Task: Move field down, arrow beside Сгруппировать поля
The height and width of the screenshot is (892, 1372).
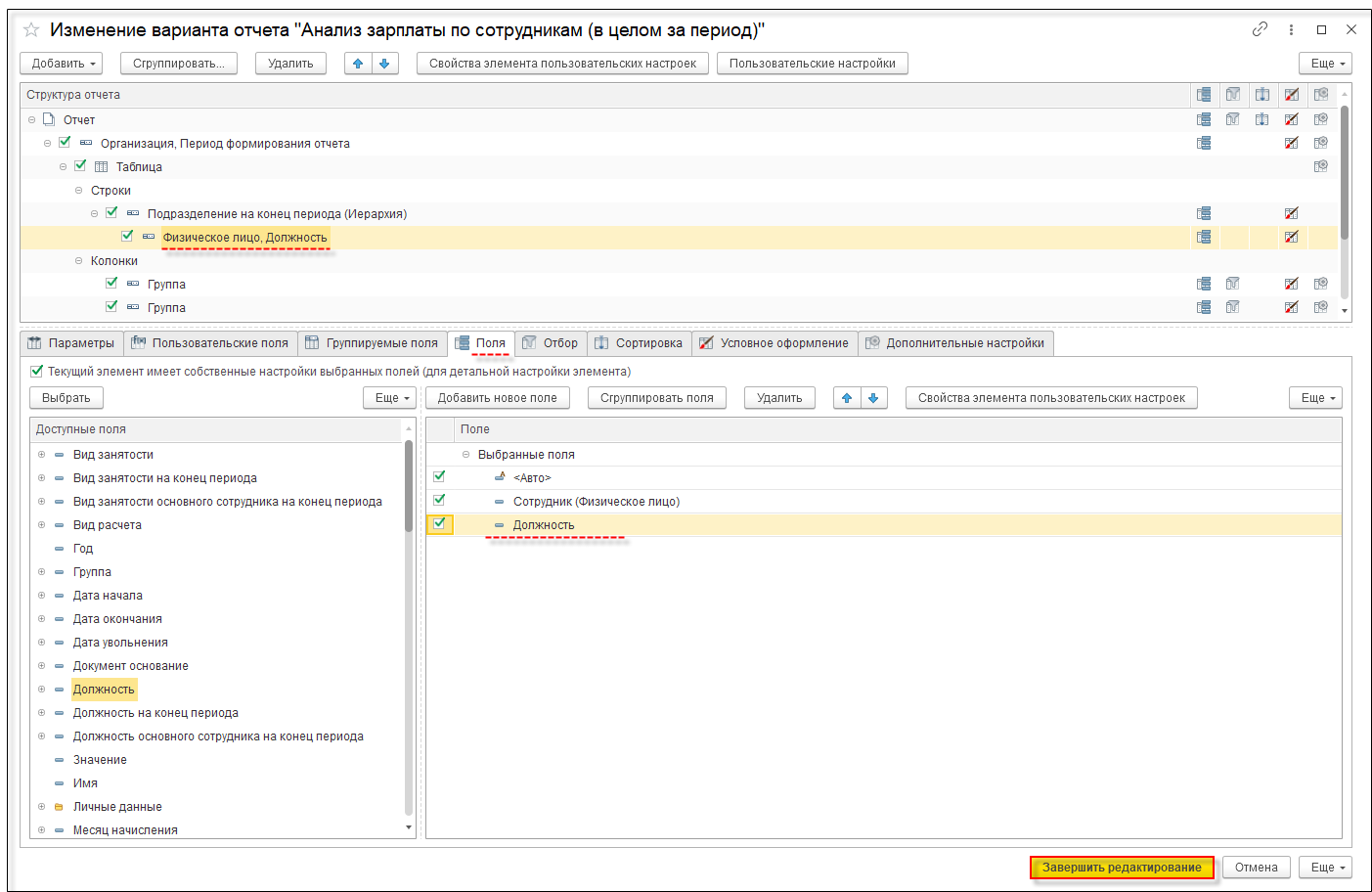Action: (873, 398)
